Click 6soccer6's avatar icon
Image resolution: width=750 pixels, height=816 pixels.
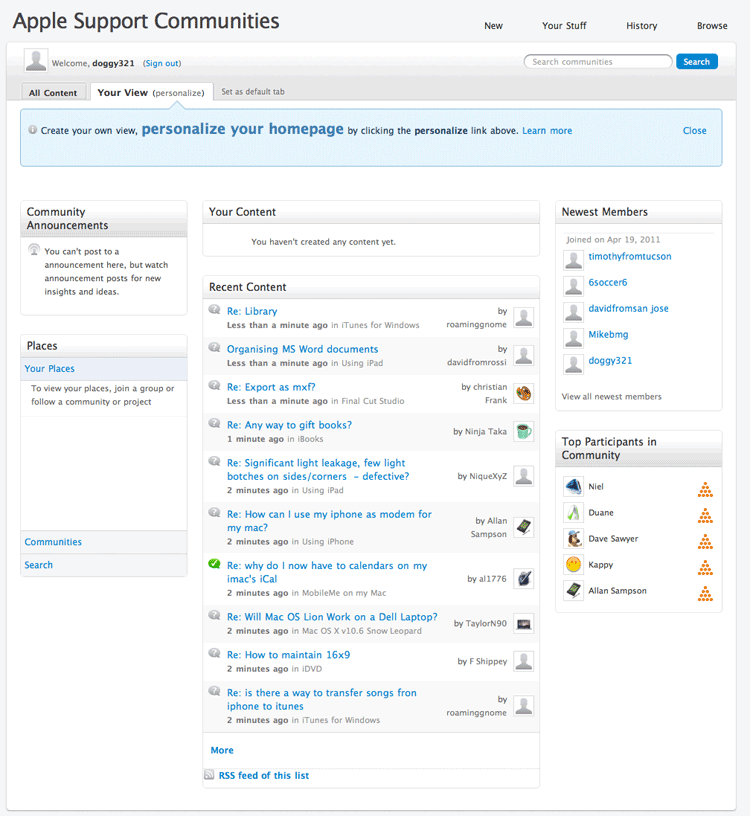point(574,286)
